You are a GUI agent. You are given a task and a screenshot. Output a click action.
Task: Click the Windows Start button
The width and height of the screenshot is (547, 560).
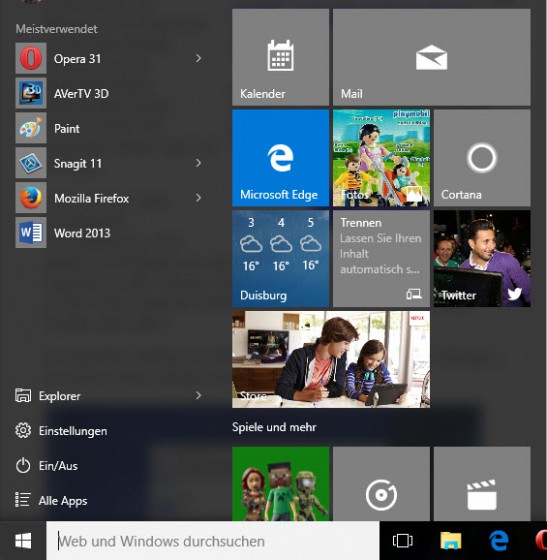(x=23, y=541)
